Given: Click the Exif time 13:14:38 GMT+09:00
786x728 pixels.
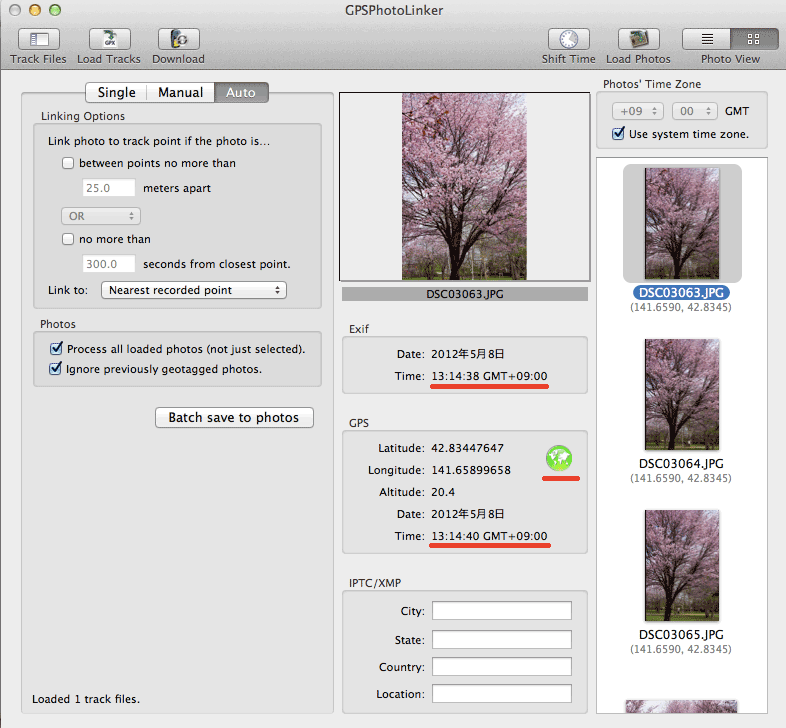Looking at the screenshot, I should (x=489, y=376).
